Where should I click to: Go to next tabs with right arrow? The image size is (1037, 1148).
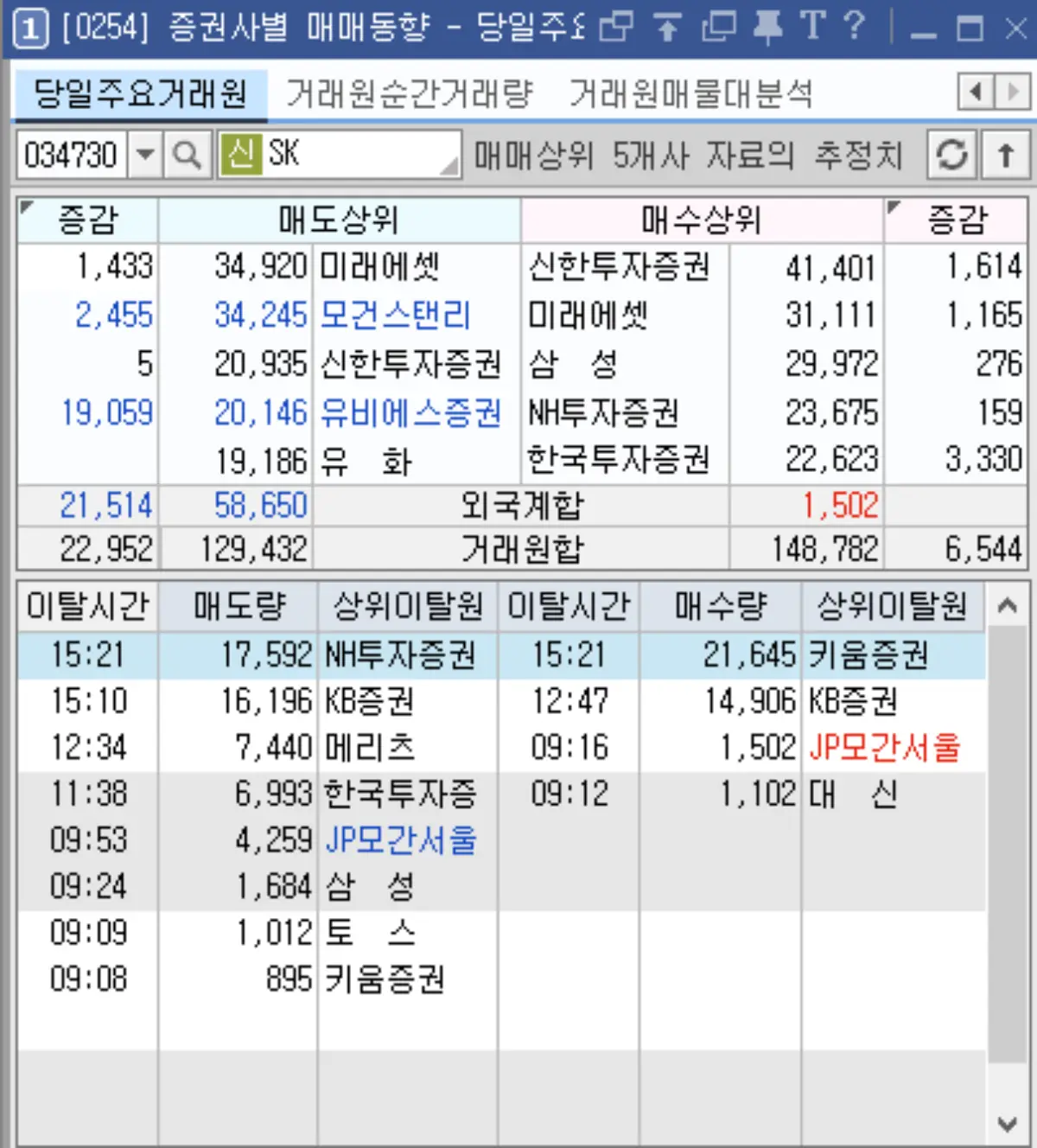point(1013,92)
